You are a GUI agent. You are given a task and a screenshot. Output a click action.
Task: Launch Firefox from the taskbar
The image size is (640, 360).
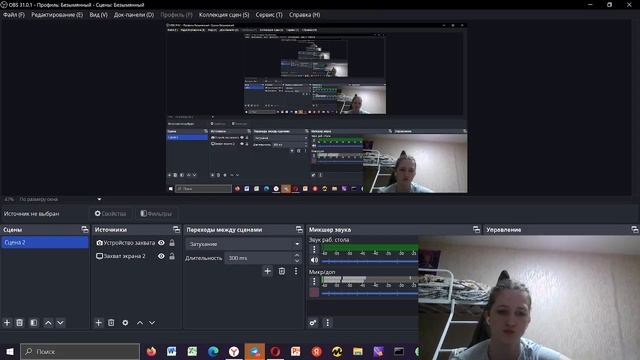(151, 351)
